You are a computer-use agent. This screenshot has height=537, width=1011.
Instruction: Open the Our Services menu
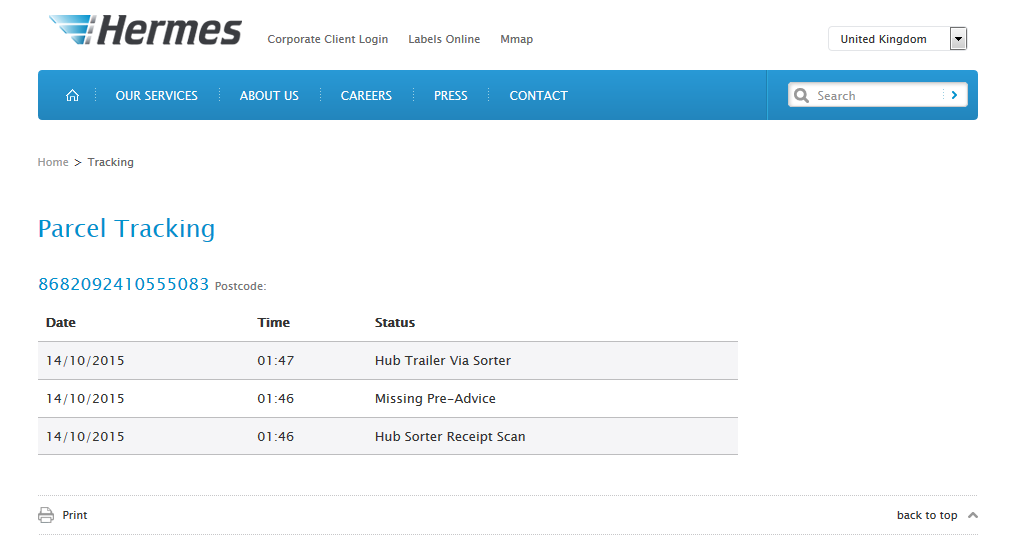(x=157, y=95)
